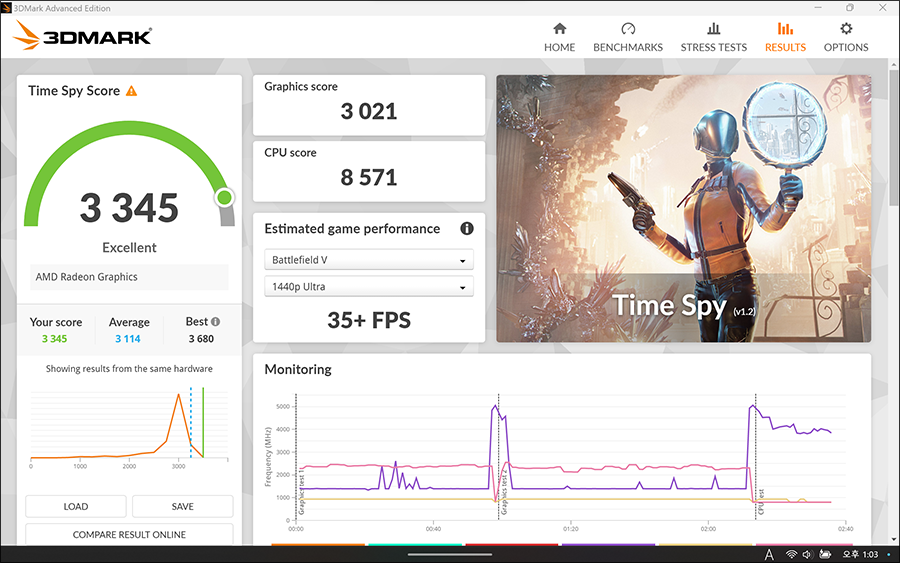The width and height of the screenshot is (900, 563).
Task: Open the battery status tray icon
Action: [x=825, y=554]
